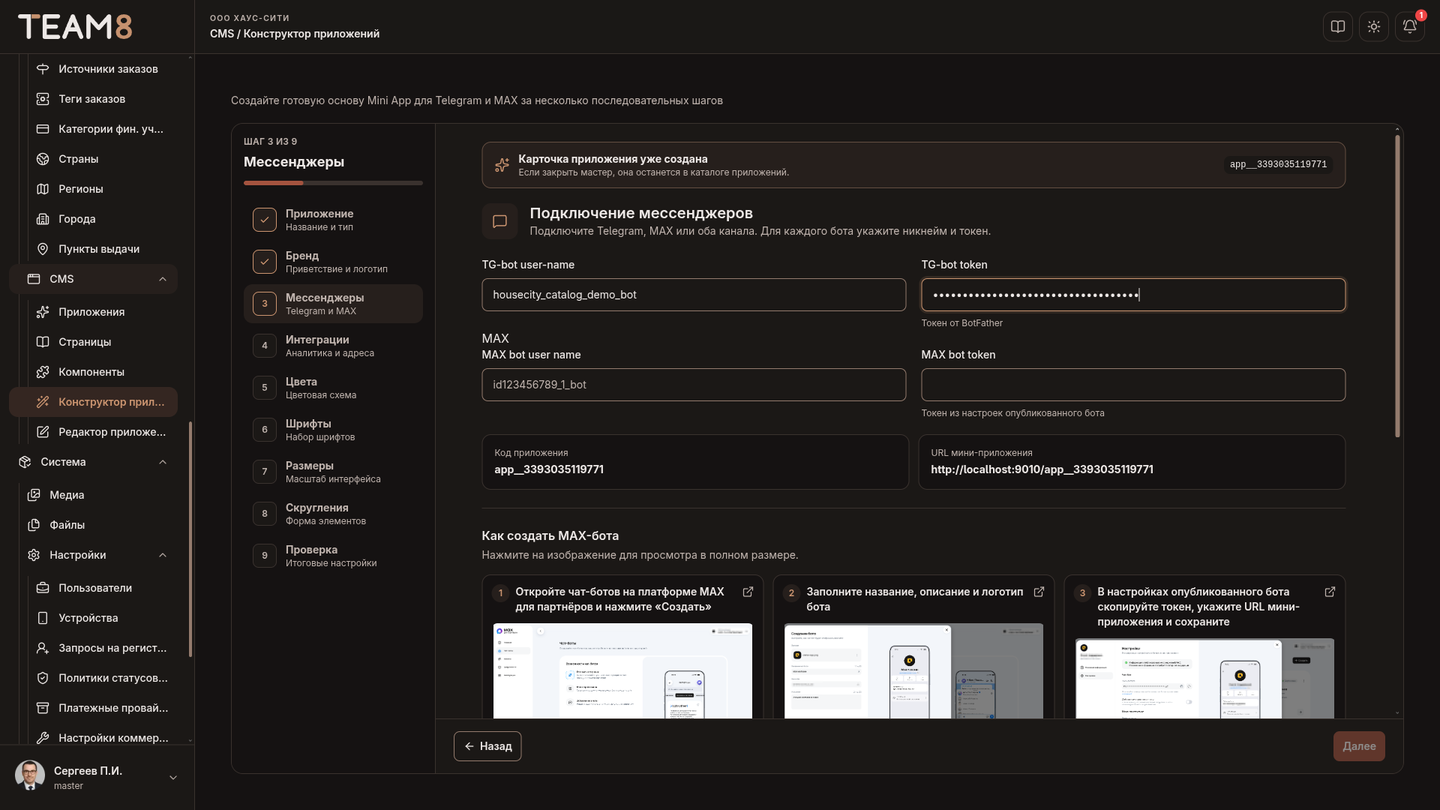1440x810 pixels.
Task: Open external link icon on MAX step 2 card
Action: [x=1039, y=592]
